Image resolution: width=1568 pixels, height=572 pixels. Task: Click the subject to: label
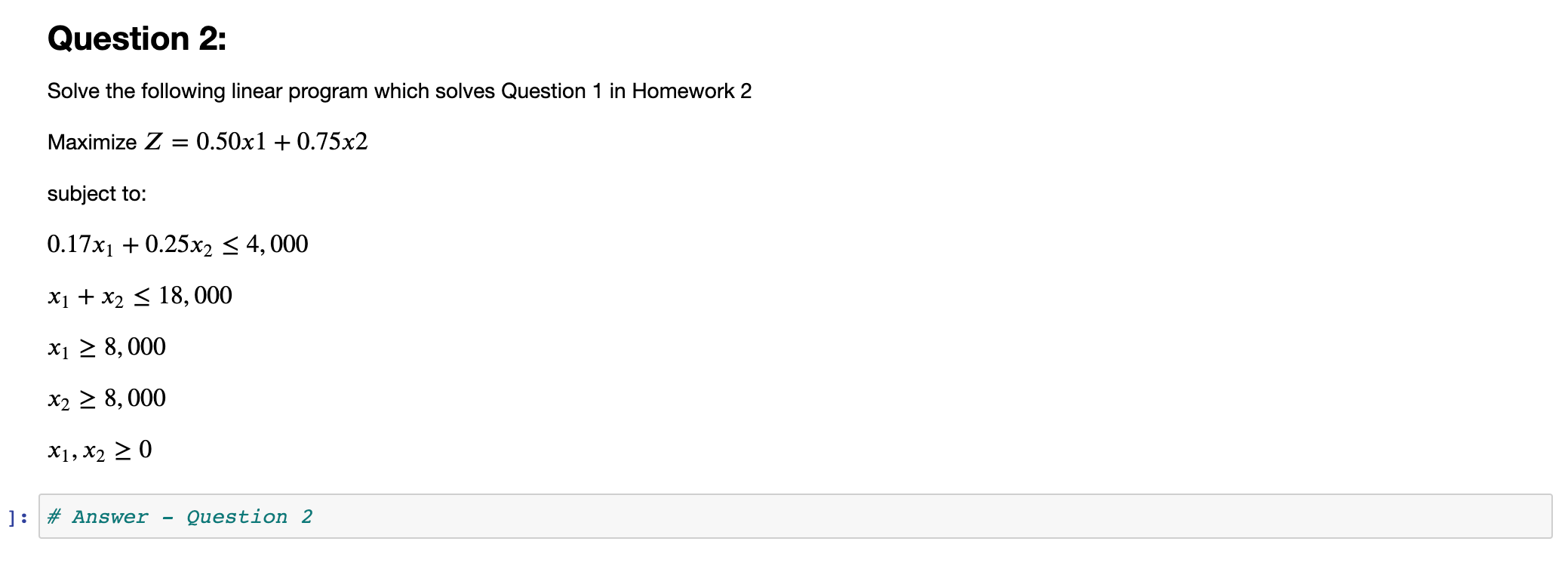(x=96, y=193)
